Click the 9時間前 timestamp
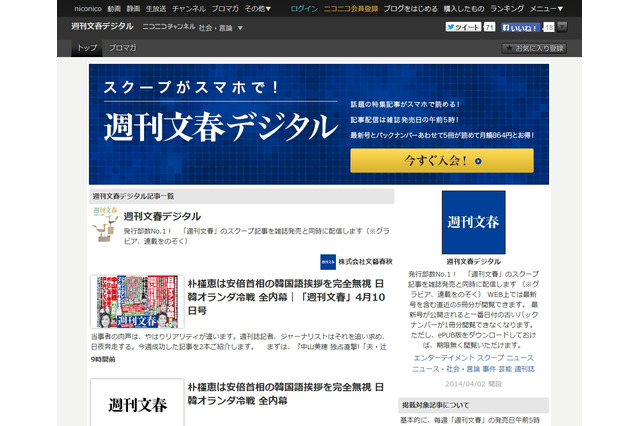Image resolution: width=640 pixels, height=426 pixels. point(103,359)
